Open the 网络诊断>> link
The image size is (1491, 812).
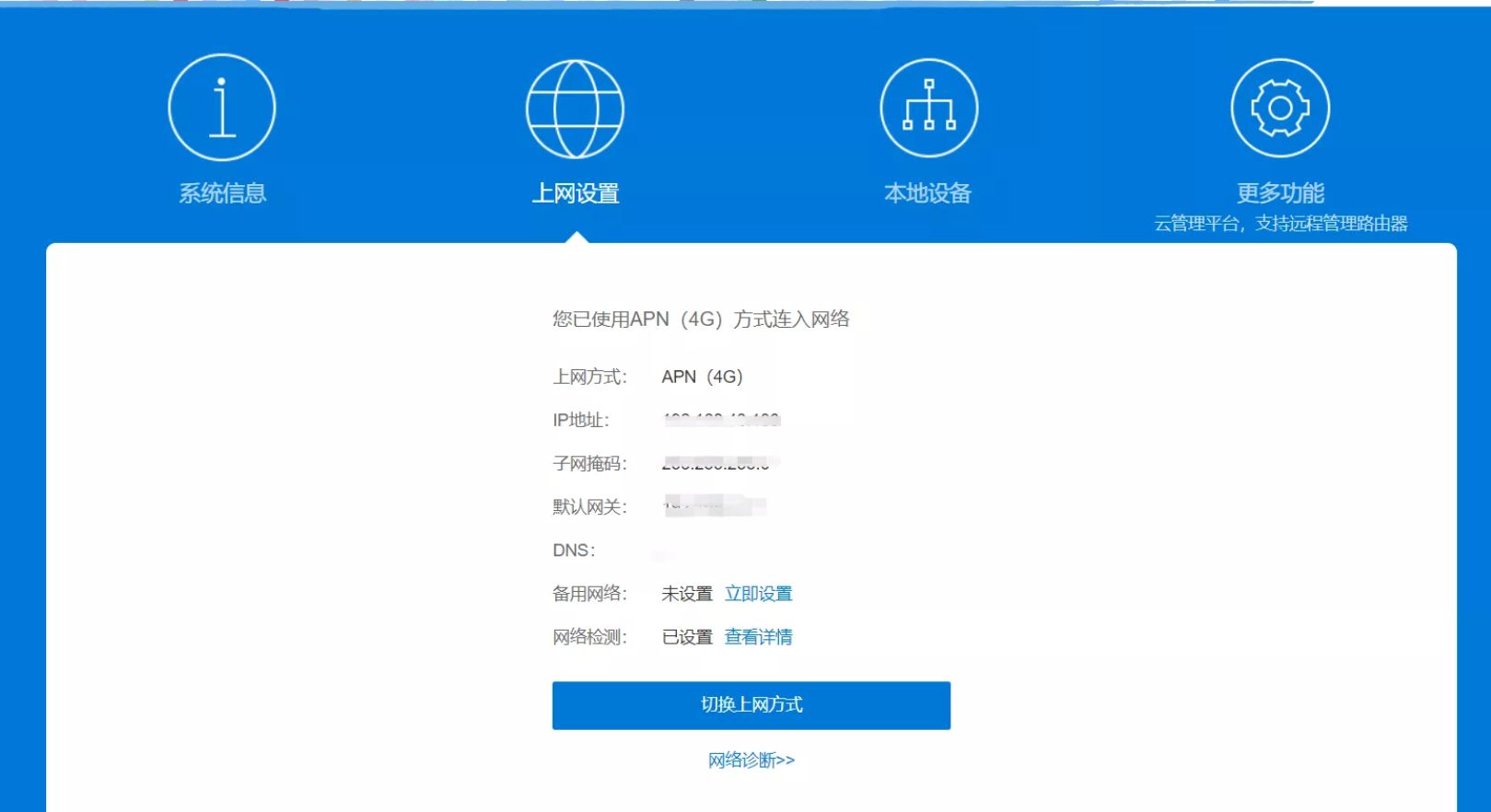(751, 760)
